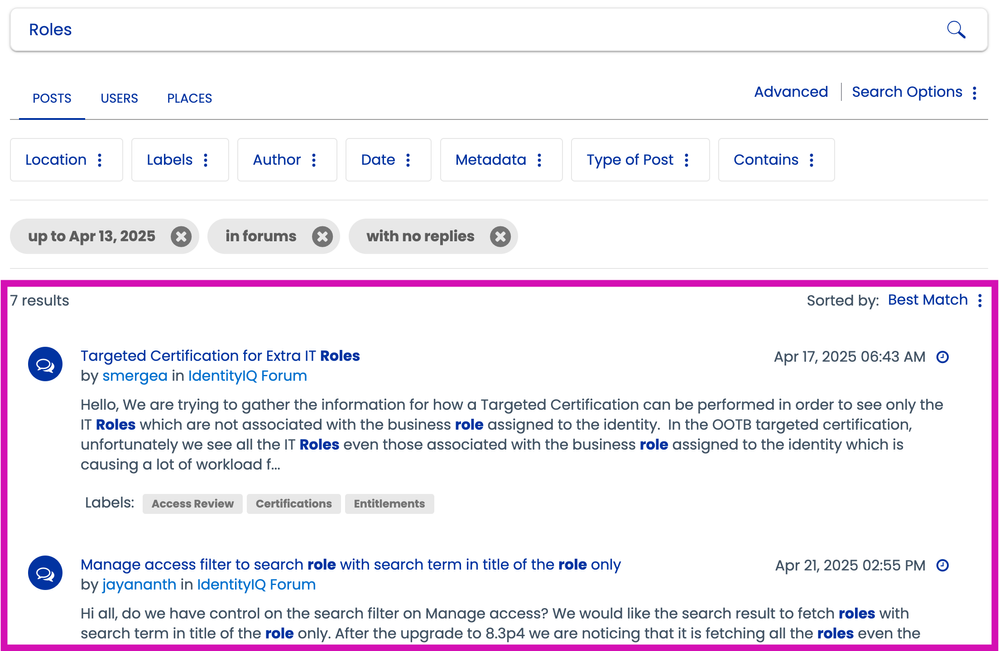
Task: Clear the 'with no replies' filter
Action: point(500,237)
